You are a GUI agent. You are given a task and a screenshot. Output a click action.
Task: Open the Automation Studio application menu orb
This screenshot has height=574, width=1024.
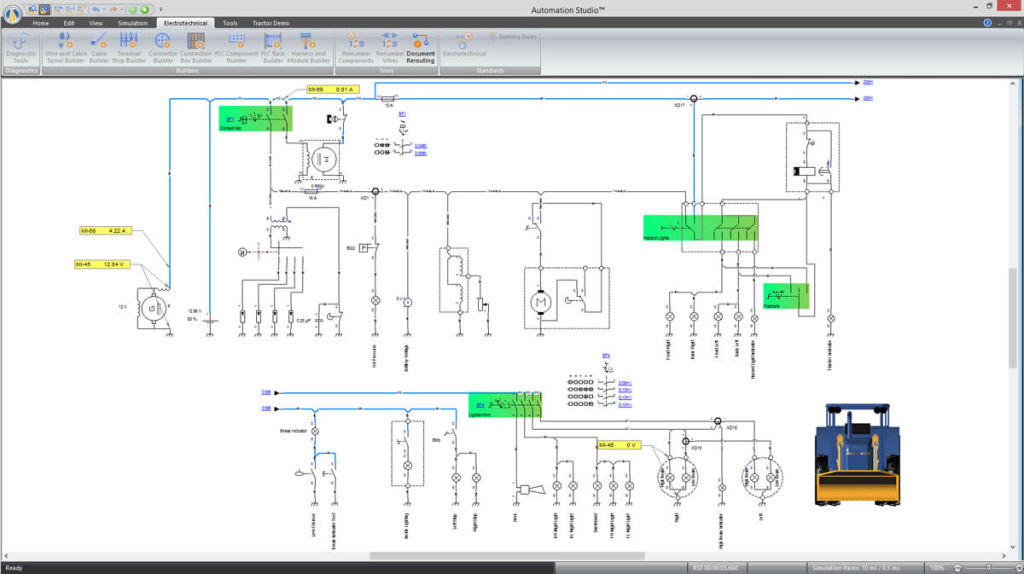(12, 14)
